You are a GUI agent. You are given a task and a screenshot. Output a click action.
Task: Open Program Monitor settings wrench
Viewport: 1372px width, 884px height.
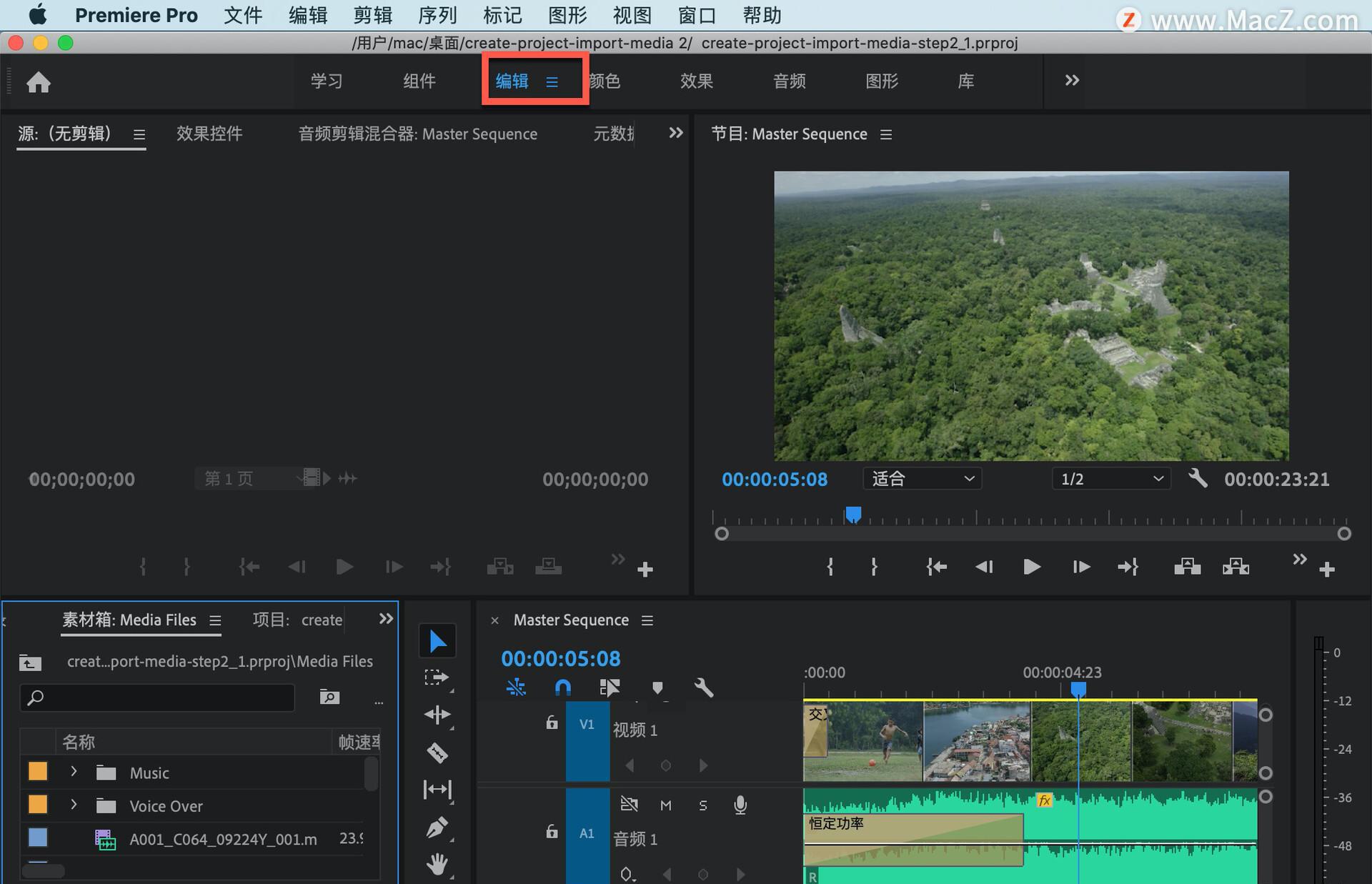point(1198,478)
